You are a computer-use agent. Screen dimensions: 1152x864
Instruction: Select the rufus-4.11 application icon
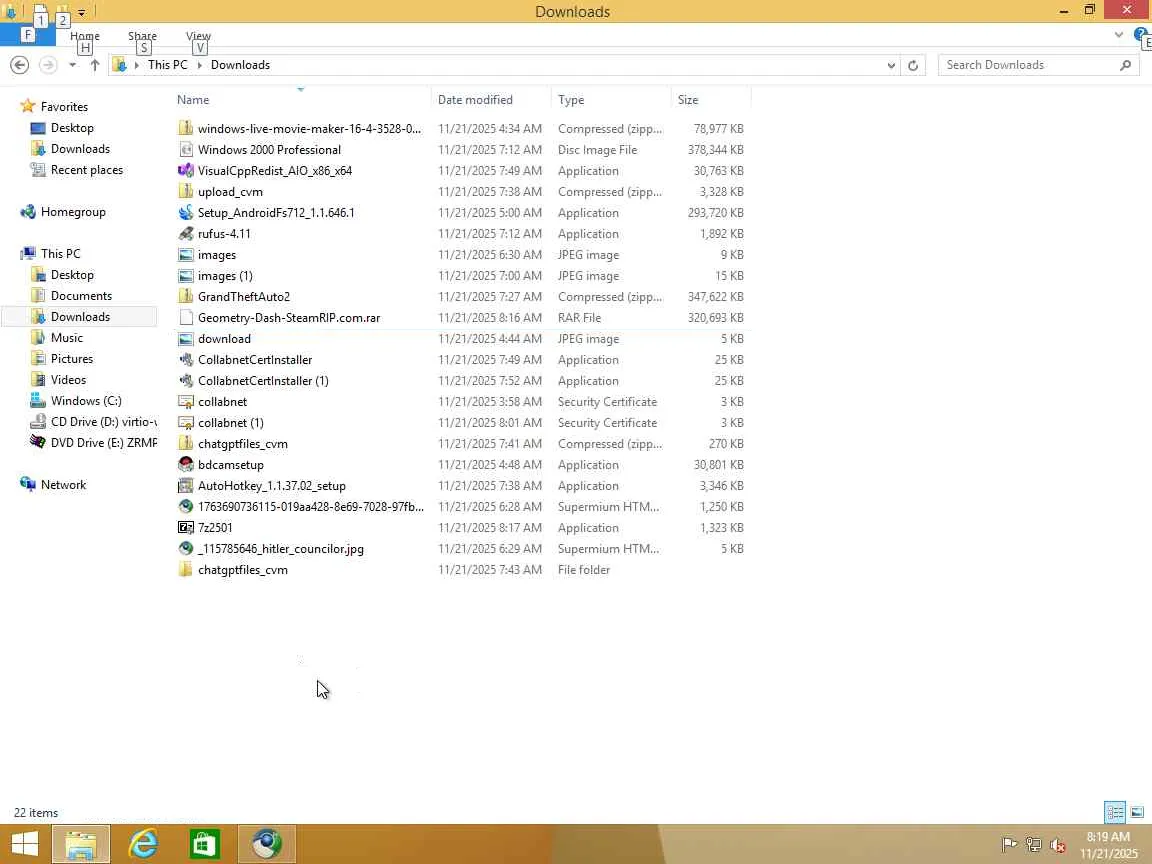click(x=186, y=234)
